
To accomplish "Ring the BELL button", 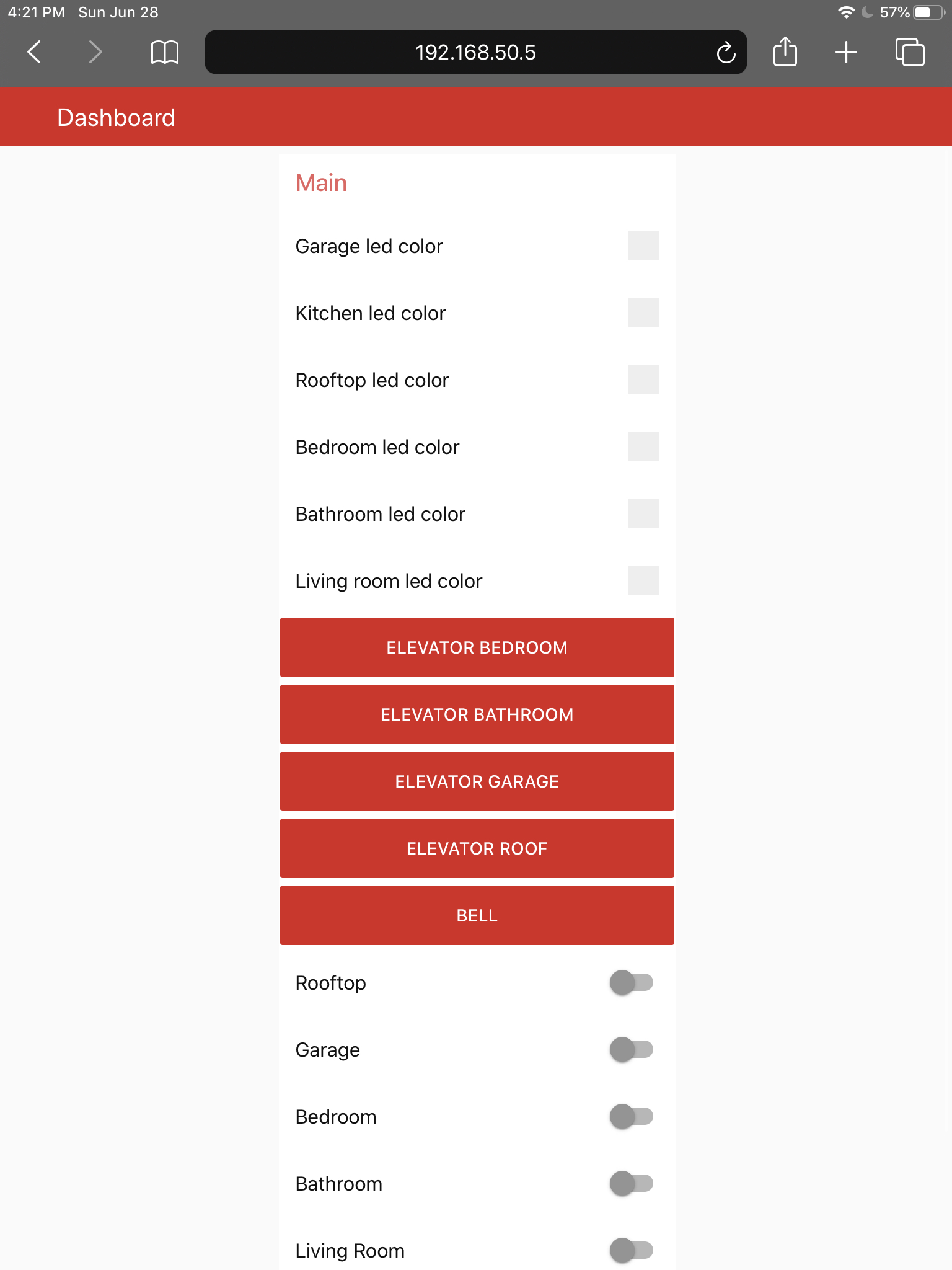I will [477, 915].
